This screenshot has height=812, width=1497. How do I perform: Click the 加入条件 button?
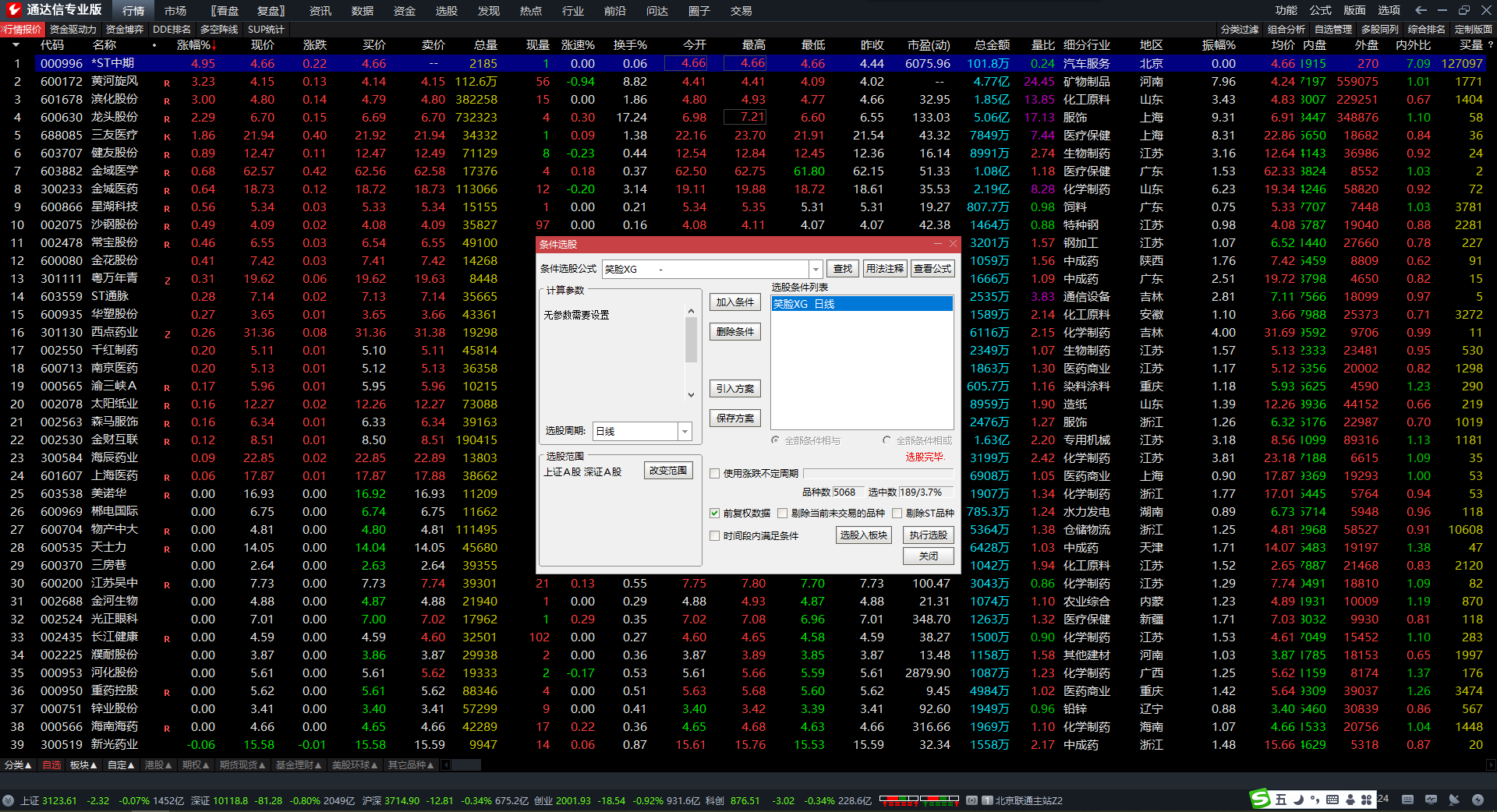pos(734,302)
